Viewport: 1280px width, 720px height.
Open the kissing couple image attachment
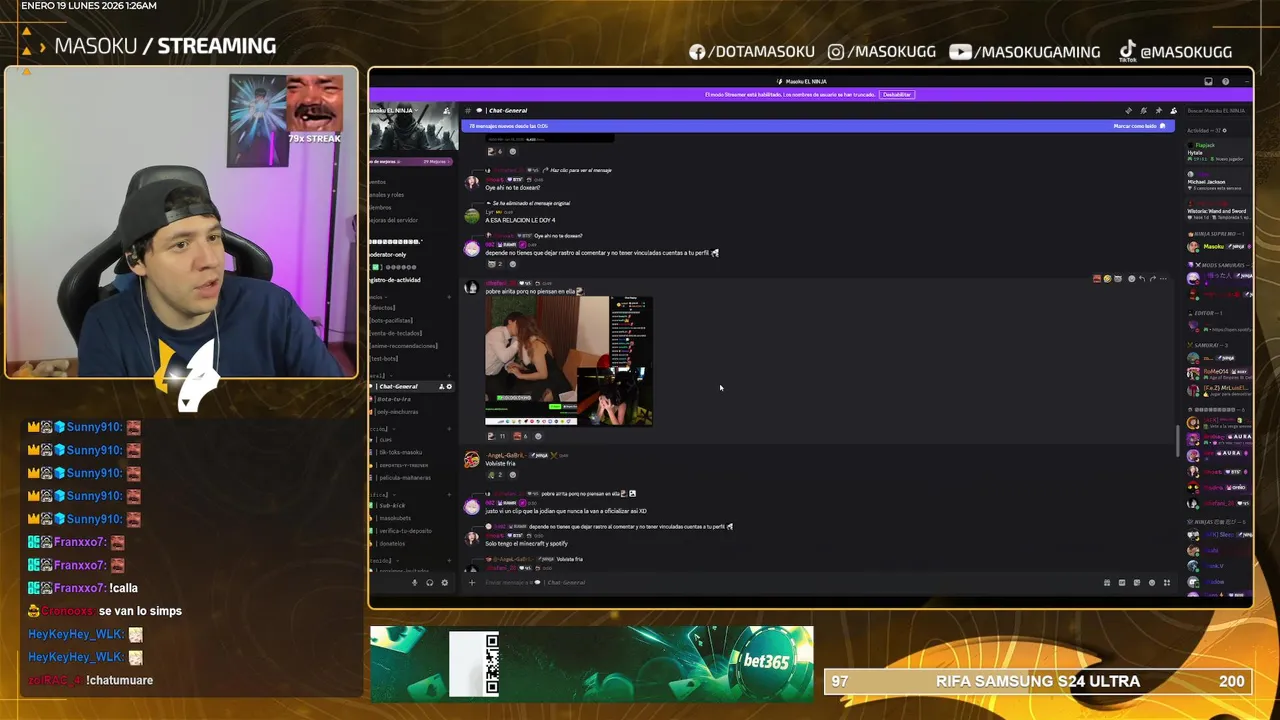pyautogui.click(x=568, y=361)
